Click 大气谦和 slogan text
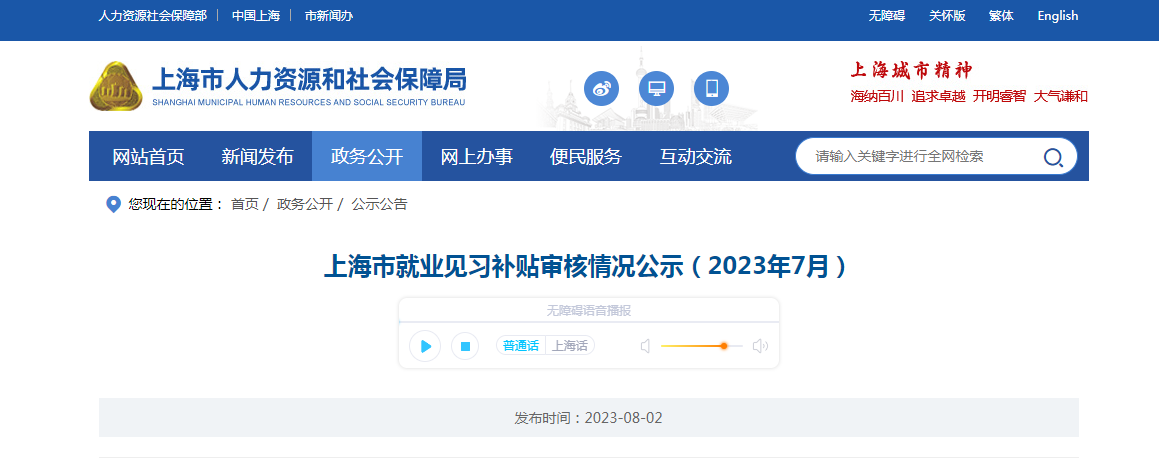The image size is (1159, 459). tap(1061, 96)
